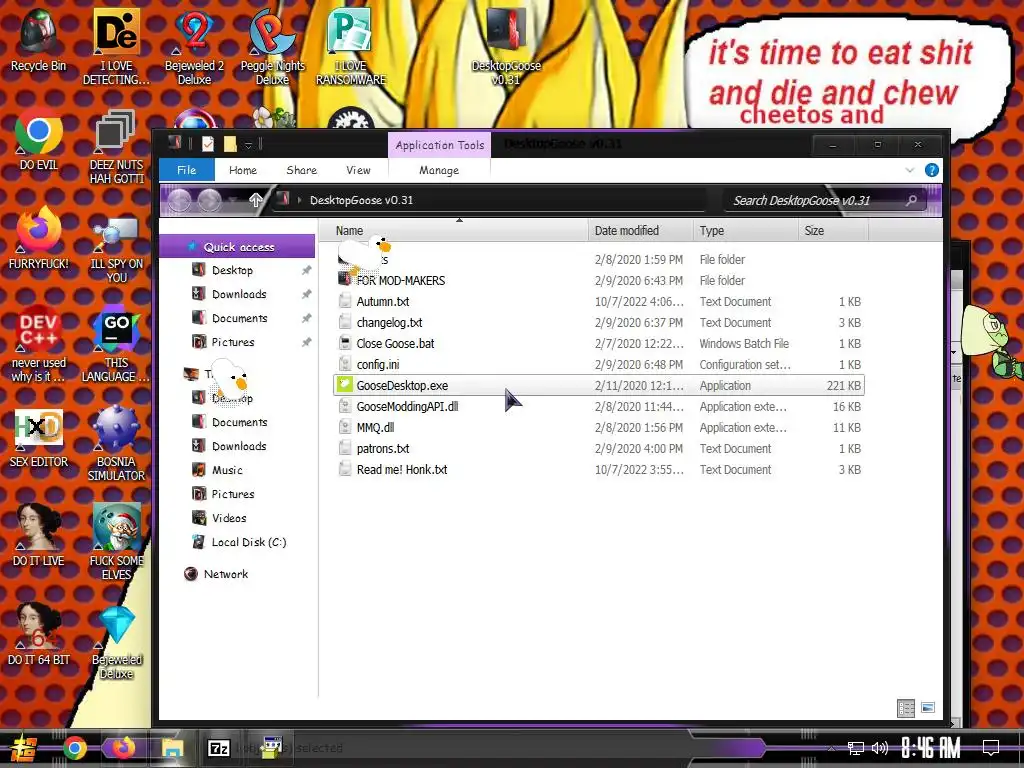Open Local Disk (C:) in navigation pane
Image resolution: width=1024 pixels, height=768 pixels.
point(248,542)
